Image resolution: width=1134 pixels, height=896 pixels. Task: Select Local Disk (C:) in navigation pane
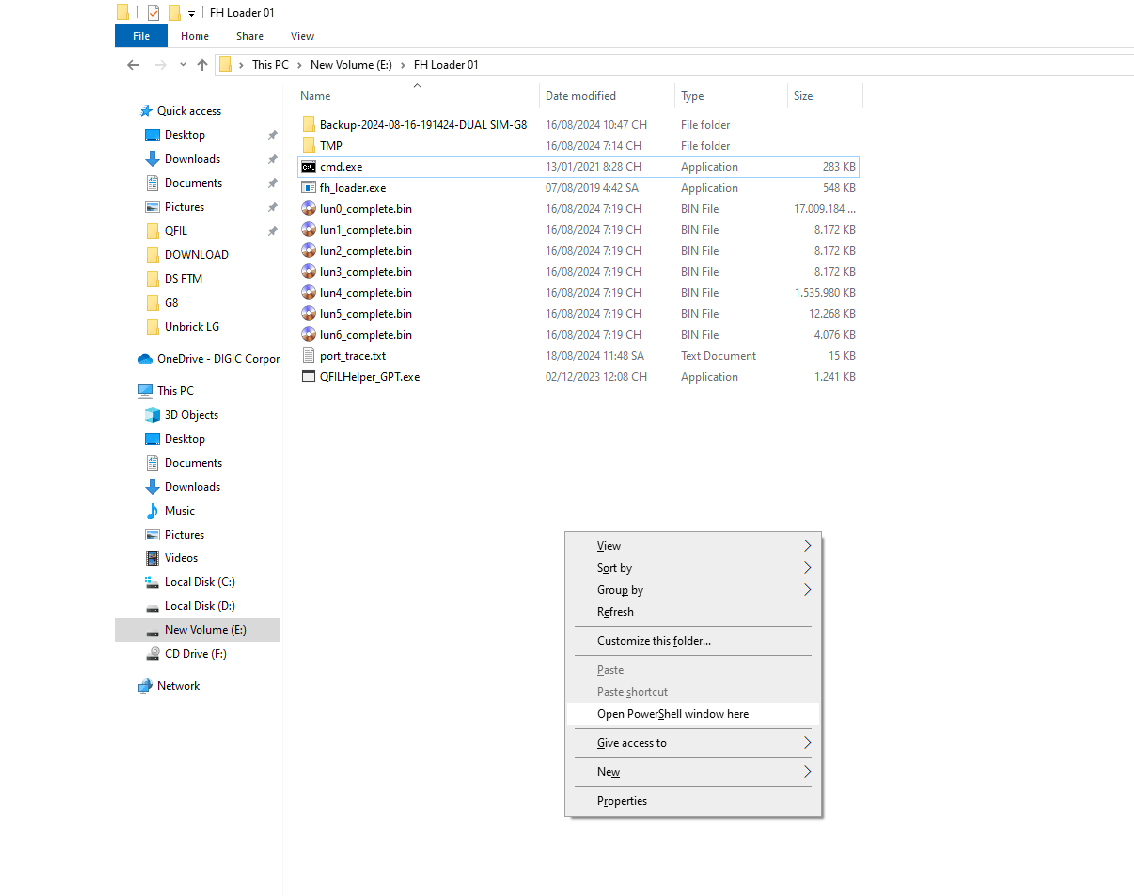[199, 582]
